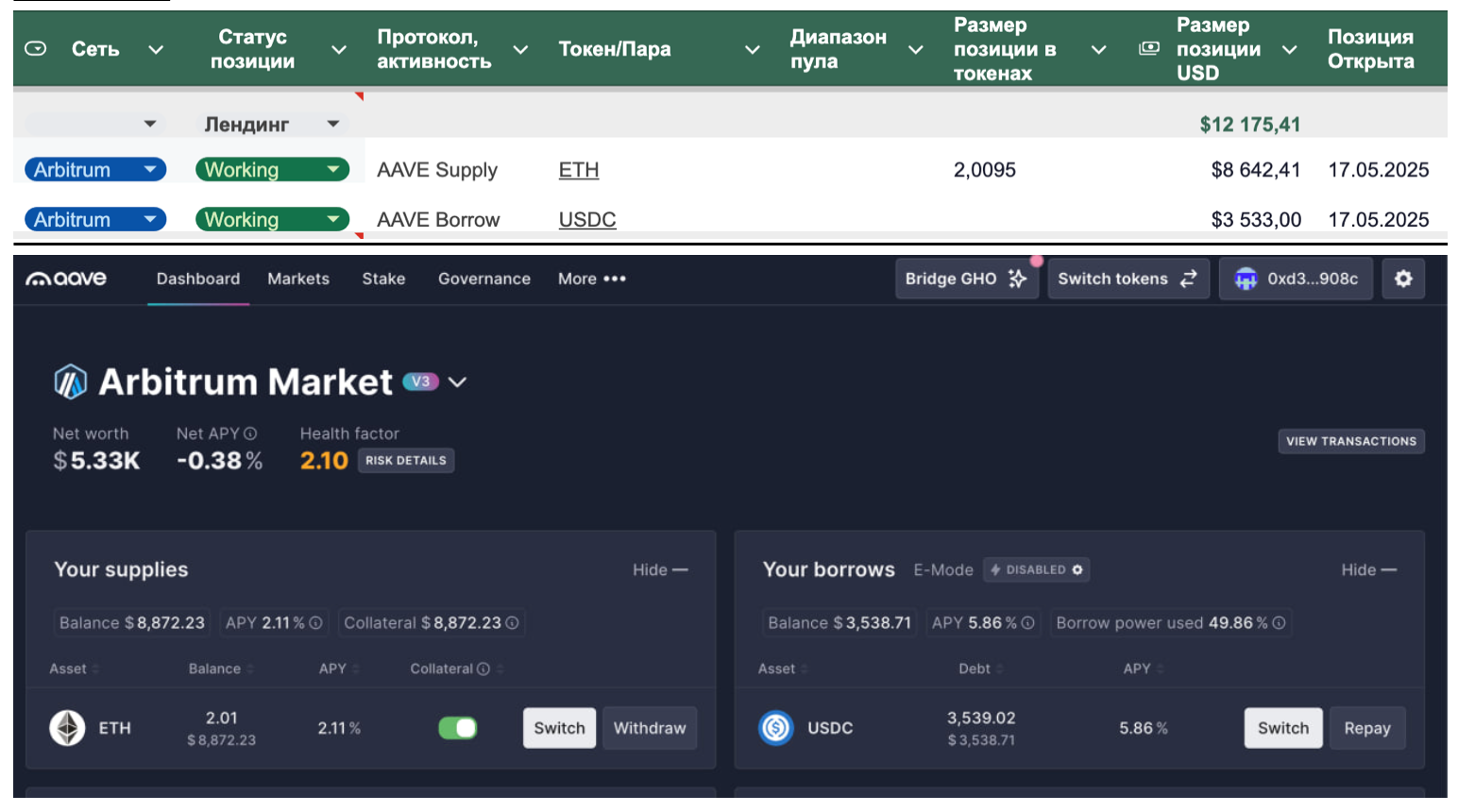
Task: Click the ETH link in token column
Action: tap(579, 170)
